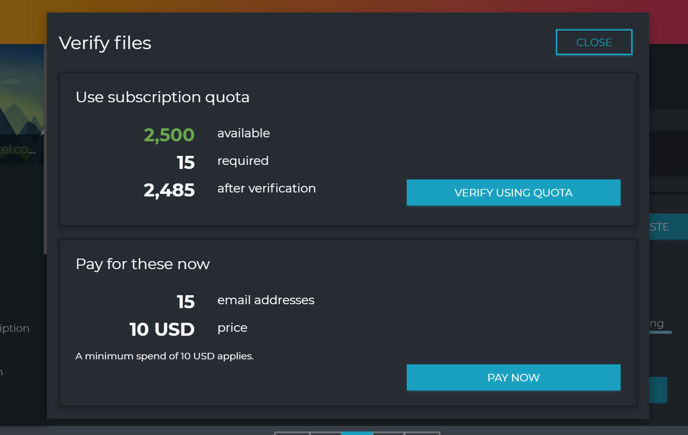Click the PAY NOW button
The image size is (688, 435).
513,377
